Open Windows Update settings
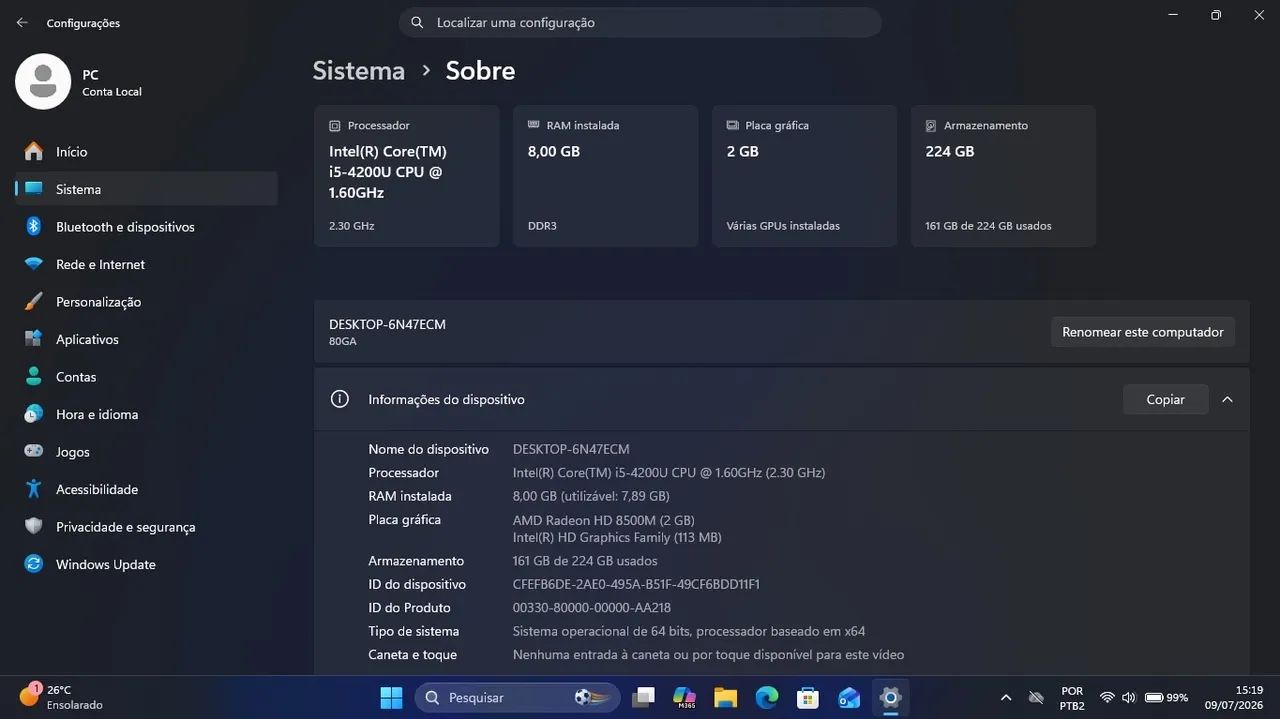Screen dimensions: 1280x719 click(x=146, y=564)
